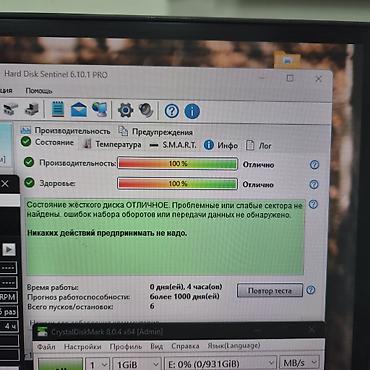Viewport: 370px width, 370px height.
Task: Open Профиль menu in CrystalDiskMark
Action: (x=126, y=347)
